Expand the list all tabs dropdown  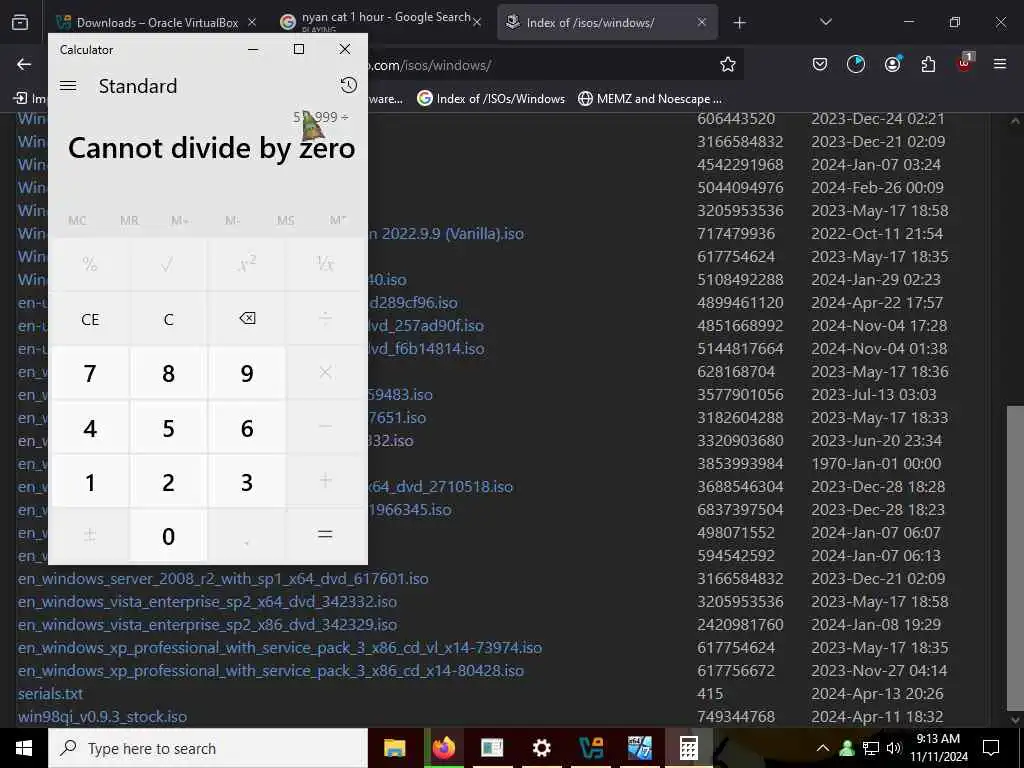coord(825,22)
